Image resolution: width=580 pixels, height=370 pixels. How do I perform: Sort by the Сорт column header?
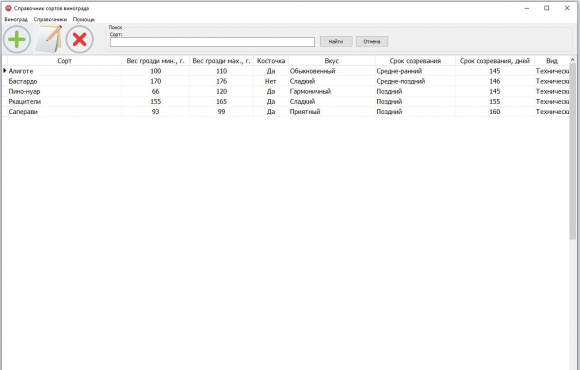[64, 61]
